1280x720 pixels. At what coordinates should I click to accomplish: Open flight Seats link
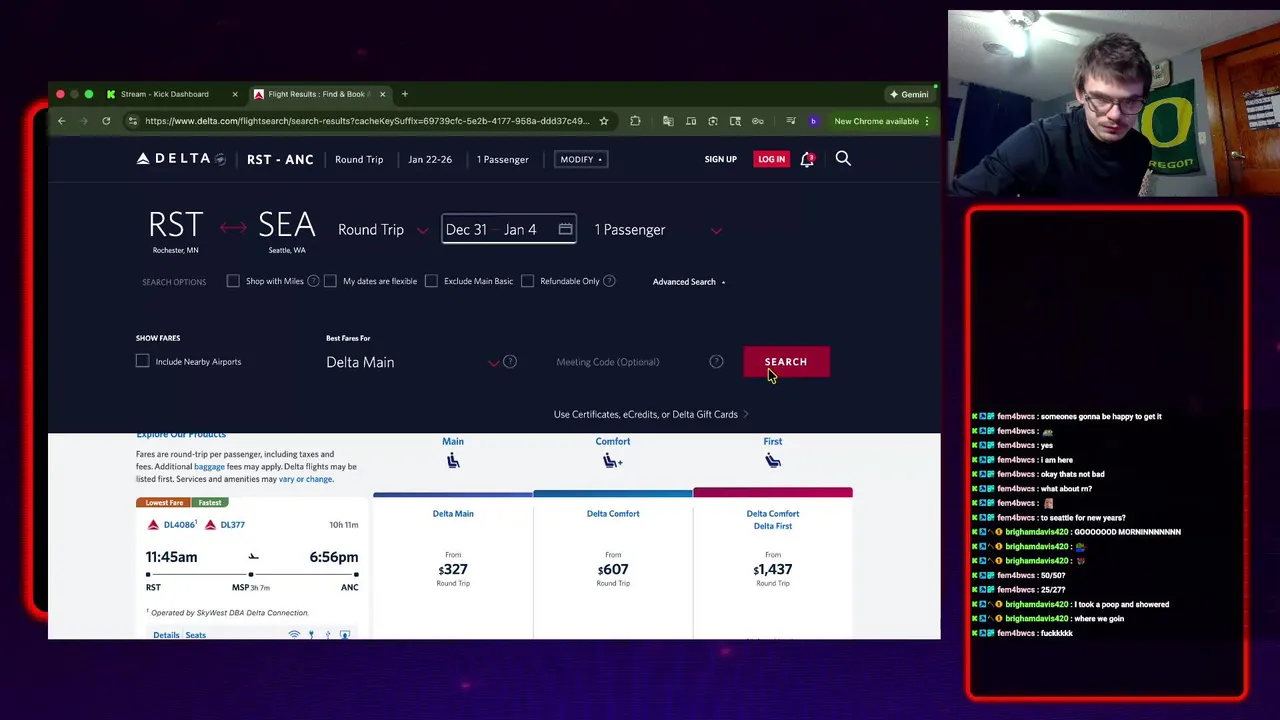[195, 635]
